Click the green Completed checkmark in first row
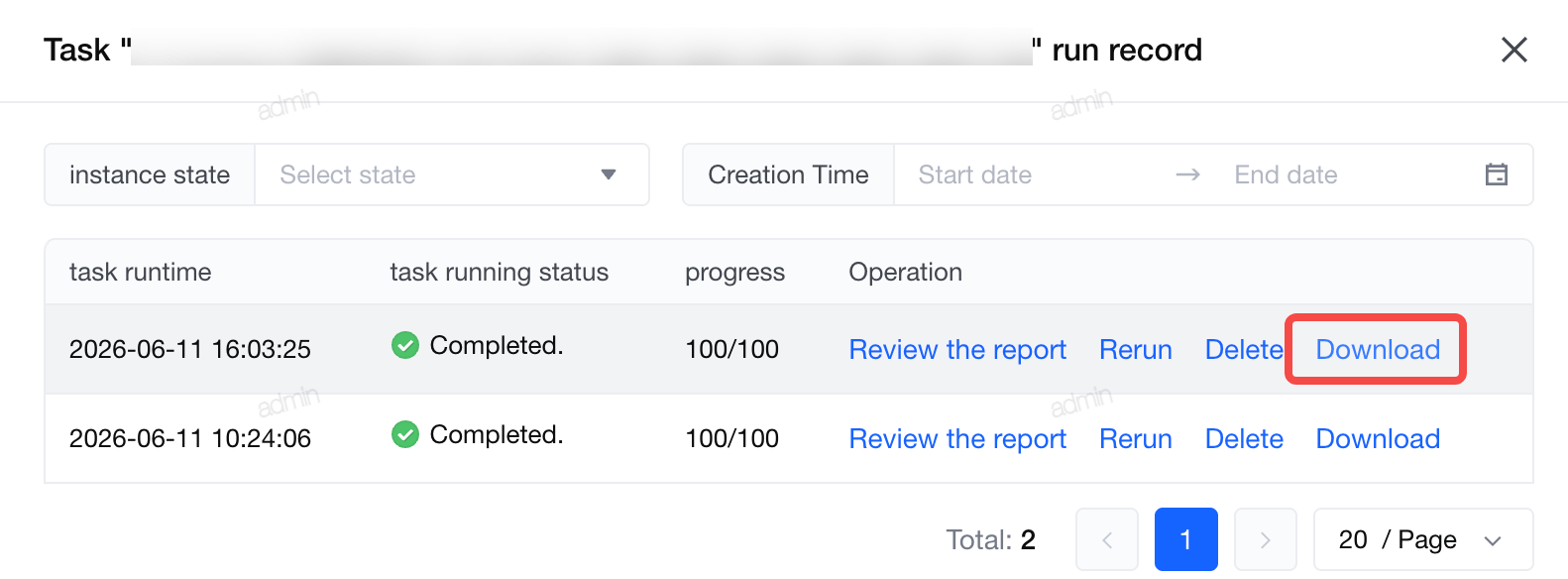The height and width of the screenshot is (579, 1568). (x=405, y=345)
